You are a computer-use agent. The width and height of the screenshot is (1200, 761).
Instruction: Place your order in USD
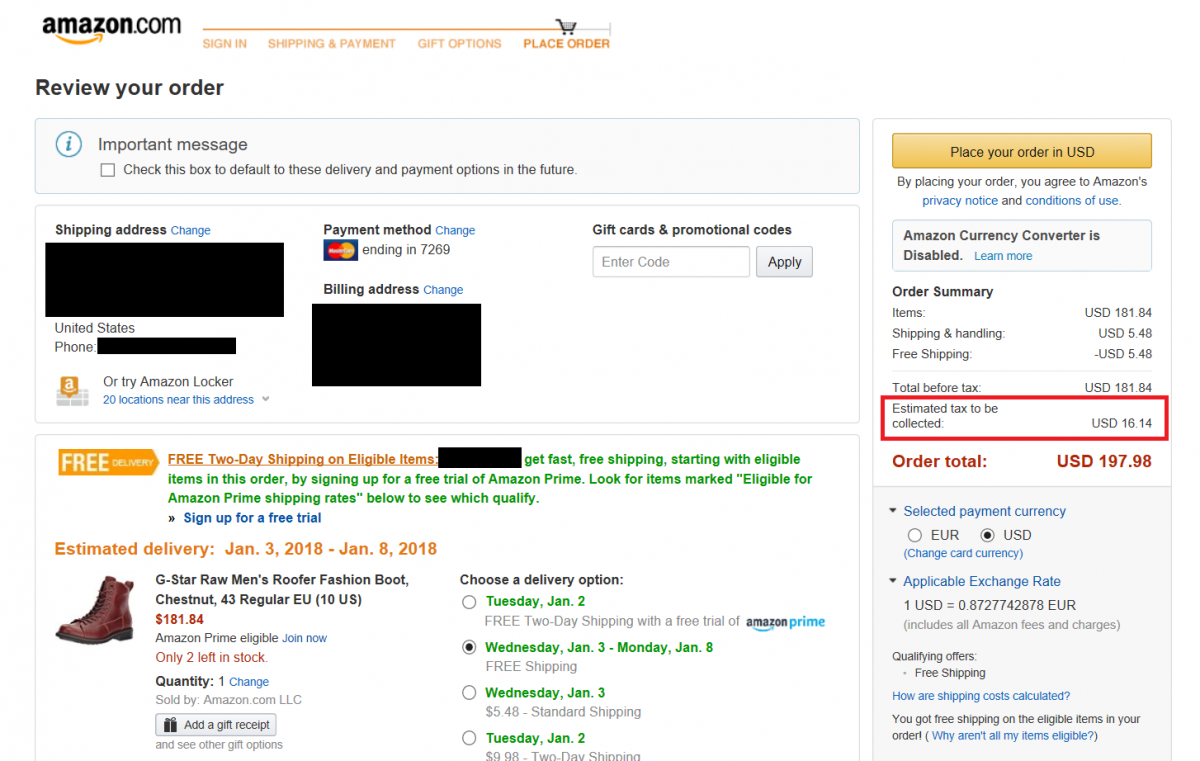pyautogui.click(x=1022, y=152)
